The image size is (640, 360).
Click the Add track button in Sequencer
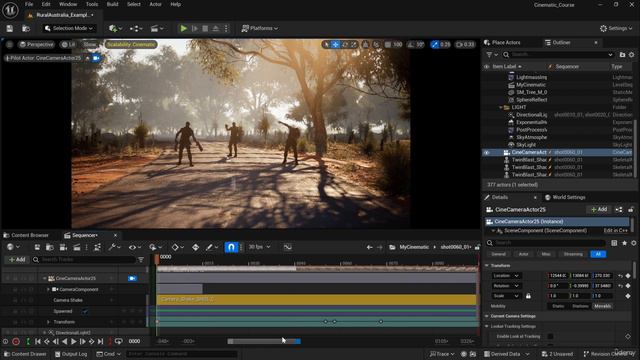(x=17, y=260)
